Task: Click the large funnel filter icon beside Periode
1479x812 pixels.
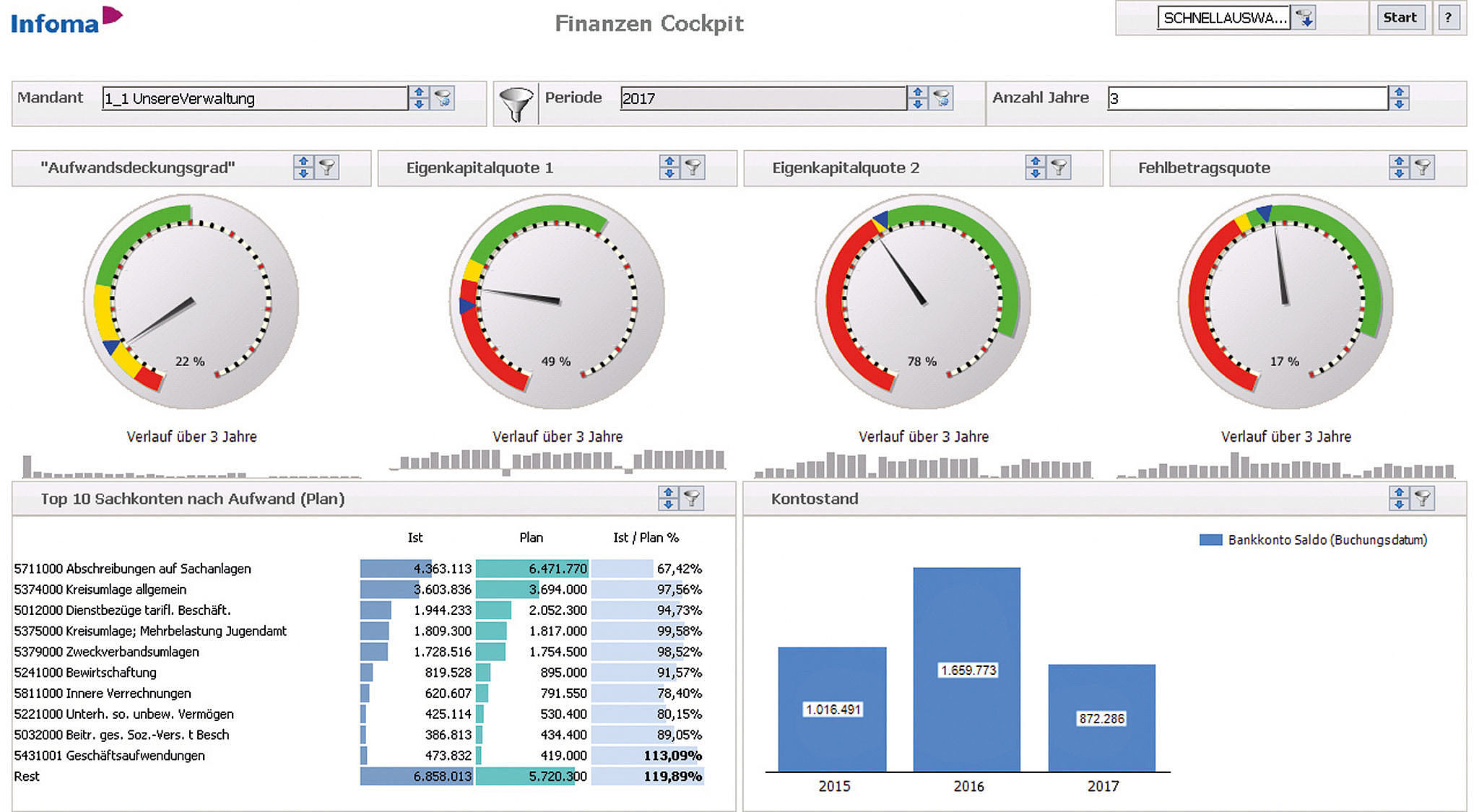Action: coord(516,104)
